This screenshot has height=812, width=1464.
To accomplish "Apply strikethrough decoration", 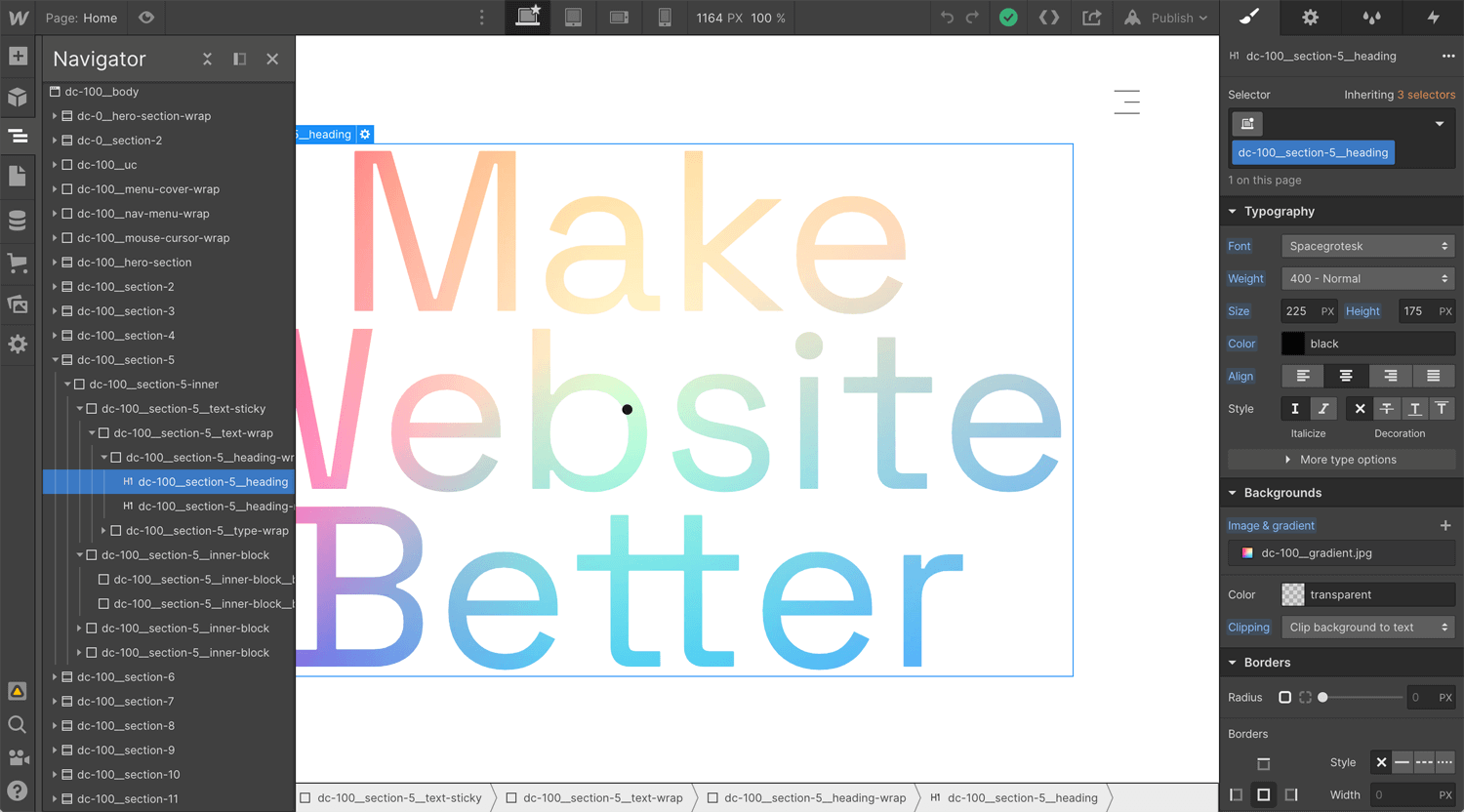I will (1387, 409).
